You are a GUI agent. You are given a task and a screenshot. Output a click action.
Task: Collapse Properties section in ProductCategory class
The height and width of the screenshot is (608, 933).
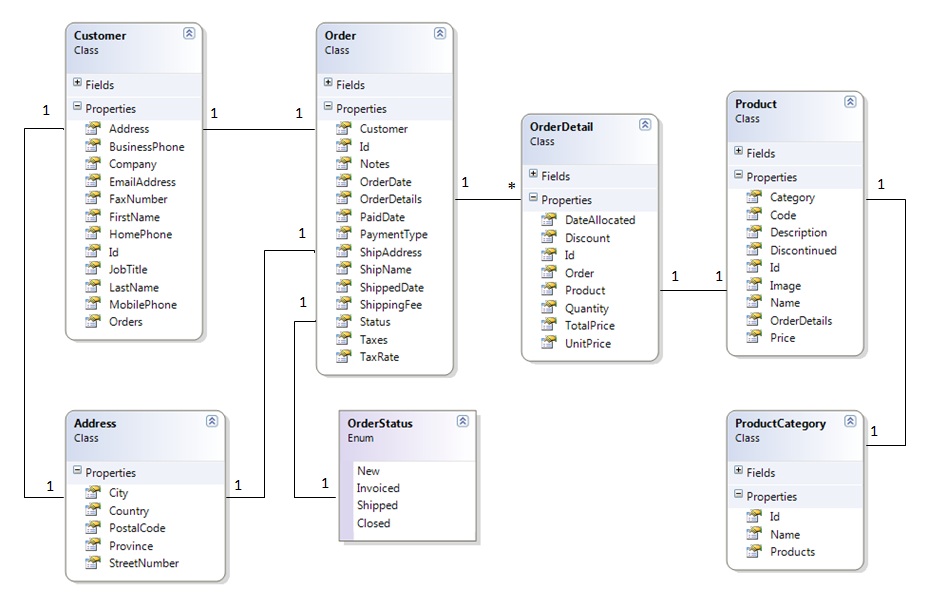(739, 495)
